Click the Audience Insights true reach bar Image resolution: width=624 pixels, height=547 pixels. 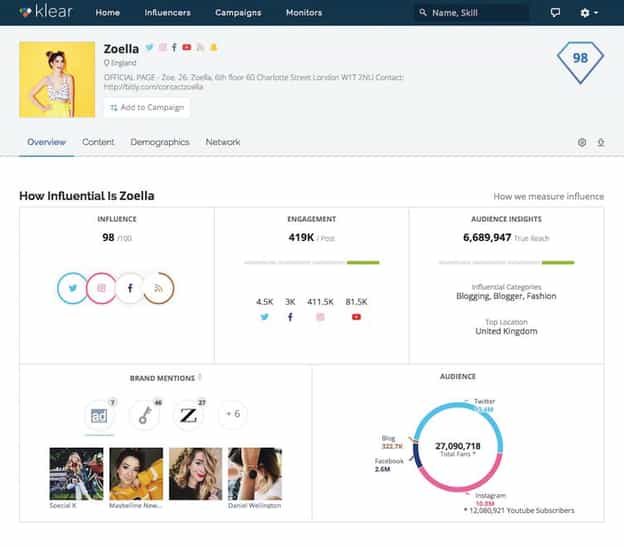pyautogui.click(x=506, y=263)
